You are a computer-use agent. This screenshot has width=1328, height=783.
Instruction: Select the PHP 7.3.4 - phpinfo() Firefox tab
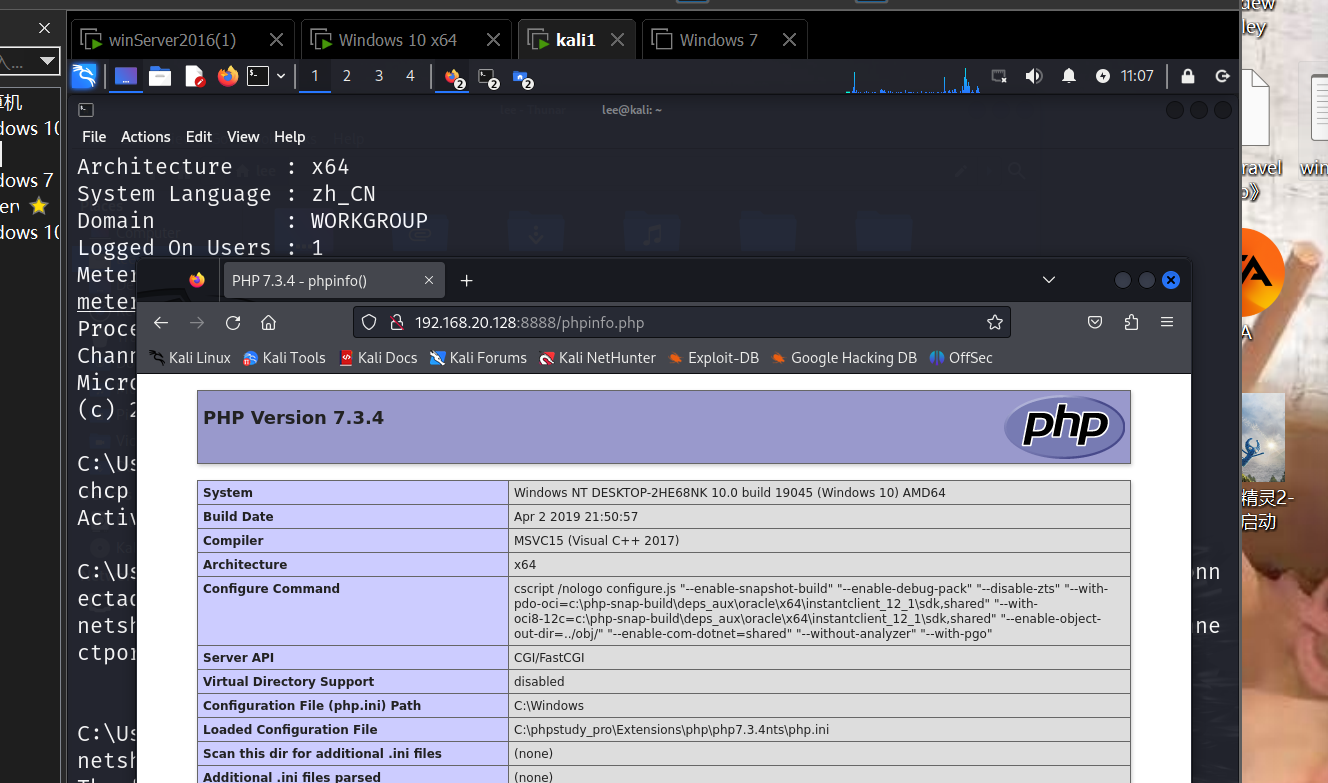click(334, 281)
